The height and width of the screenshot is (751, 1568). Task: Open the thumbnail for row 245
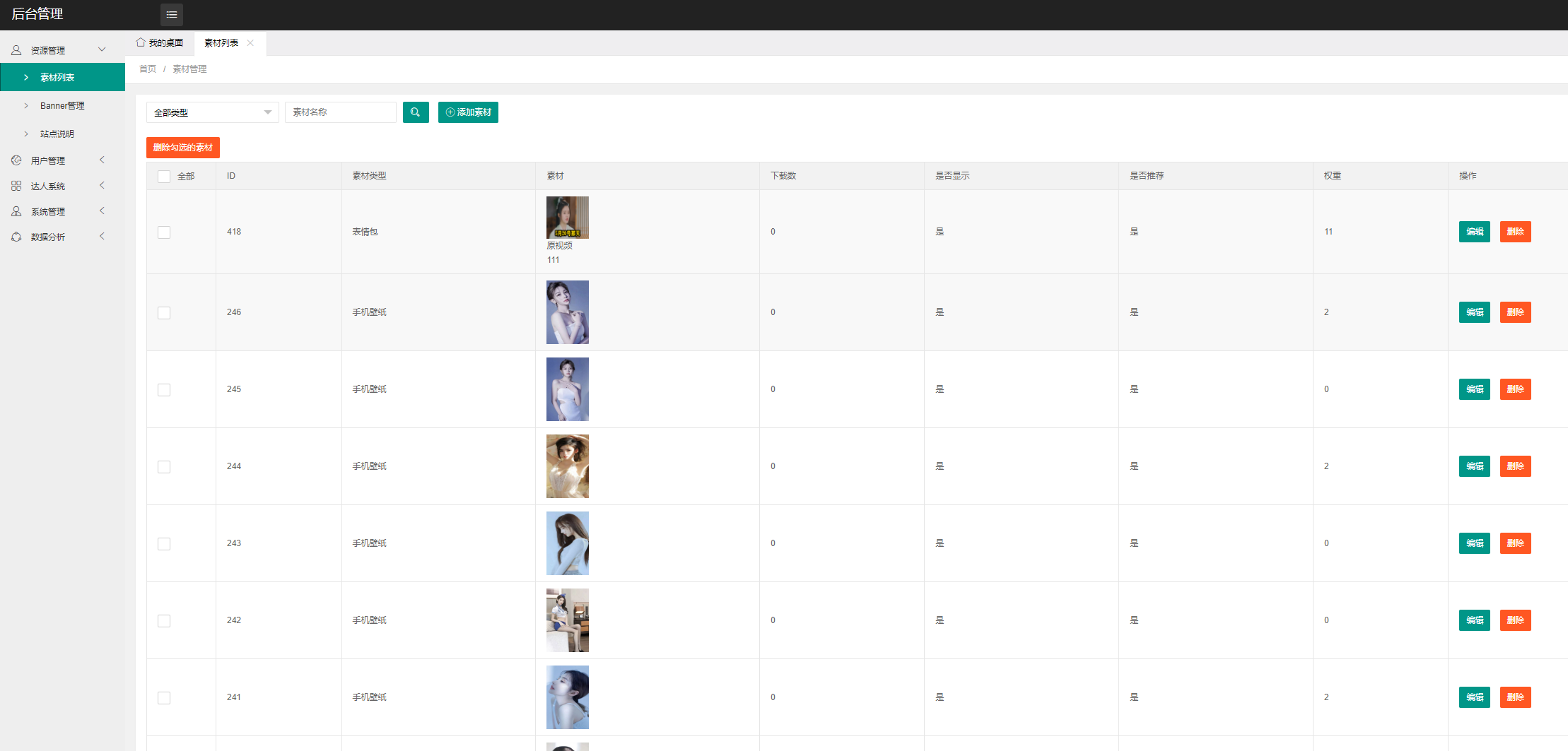click(568, 389)
